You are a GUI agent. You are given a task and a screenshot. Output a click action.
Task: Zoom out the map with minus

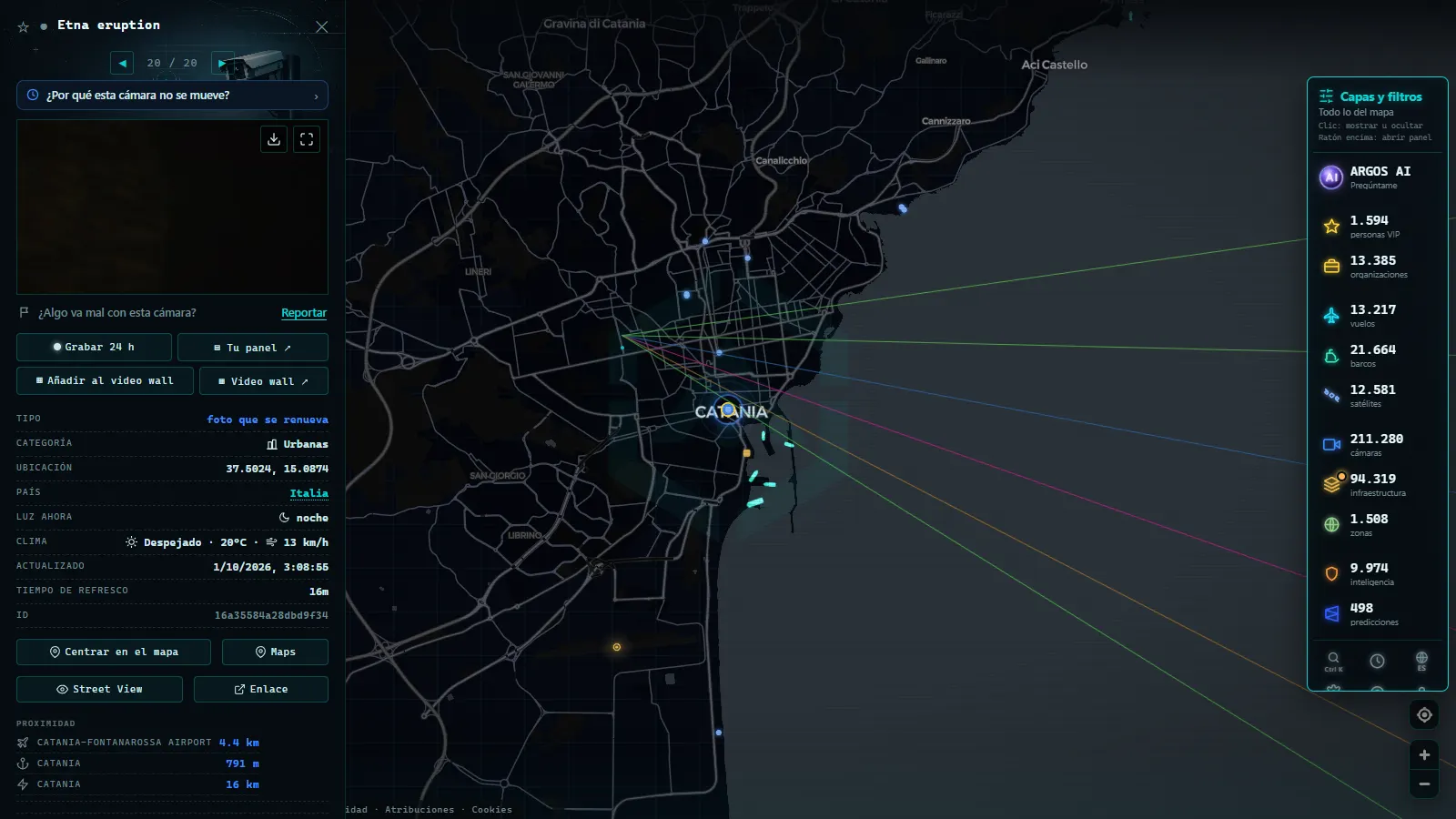(1424, 784)
